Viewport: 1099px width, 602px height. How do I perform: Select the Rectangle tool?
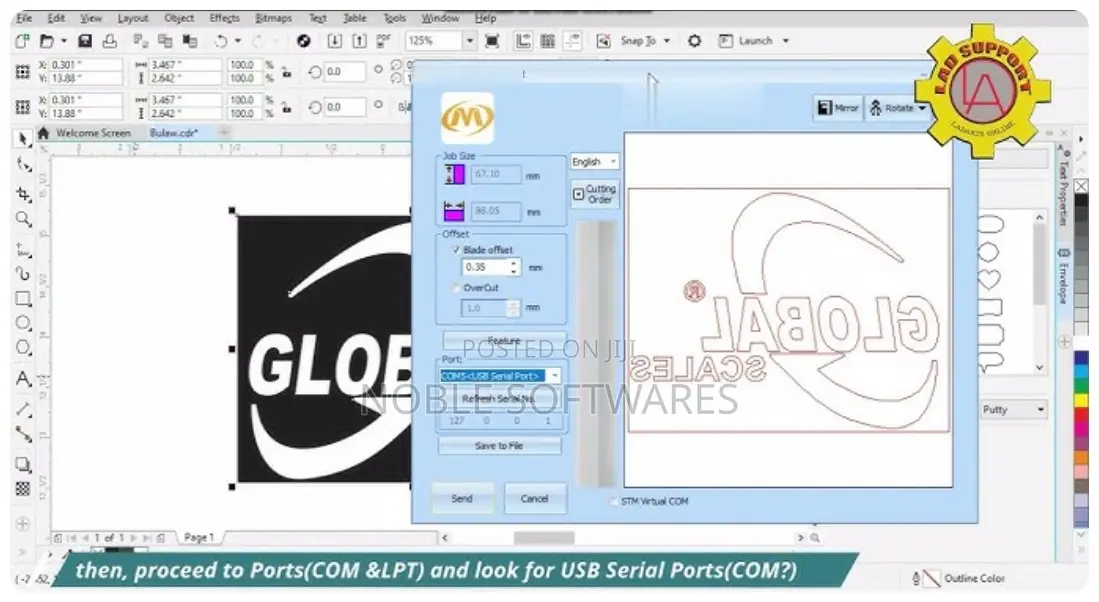[23, 299]
